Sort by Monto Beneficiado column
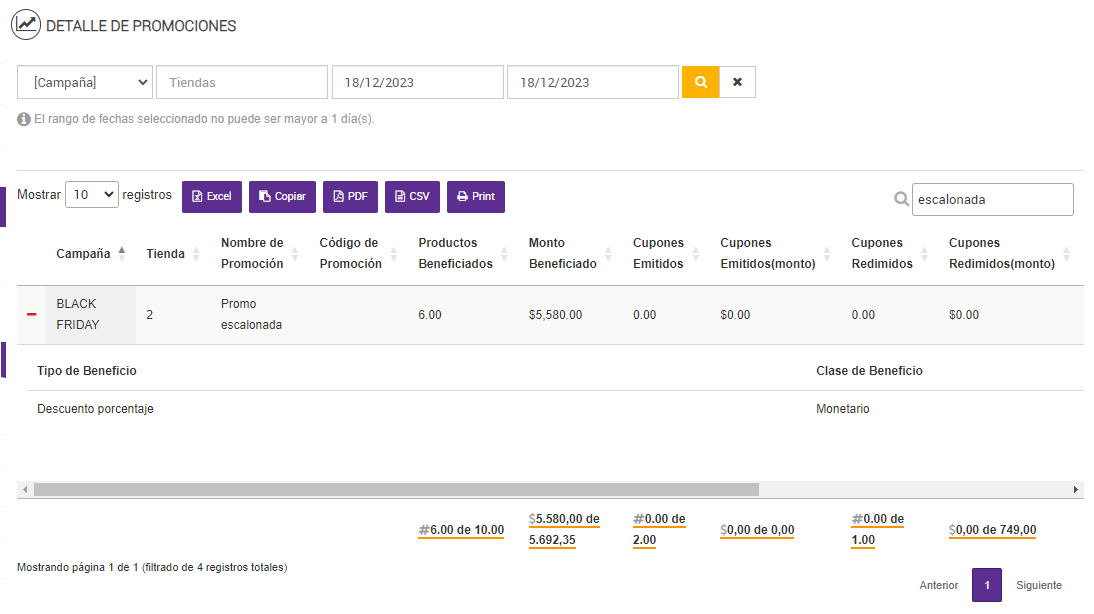 [x=563, y=254]
